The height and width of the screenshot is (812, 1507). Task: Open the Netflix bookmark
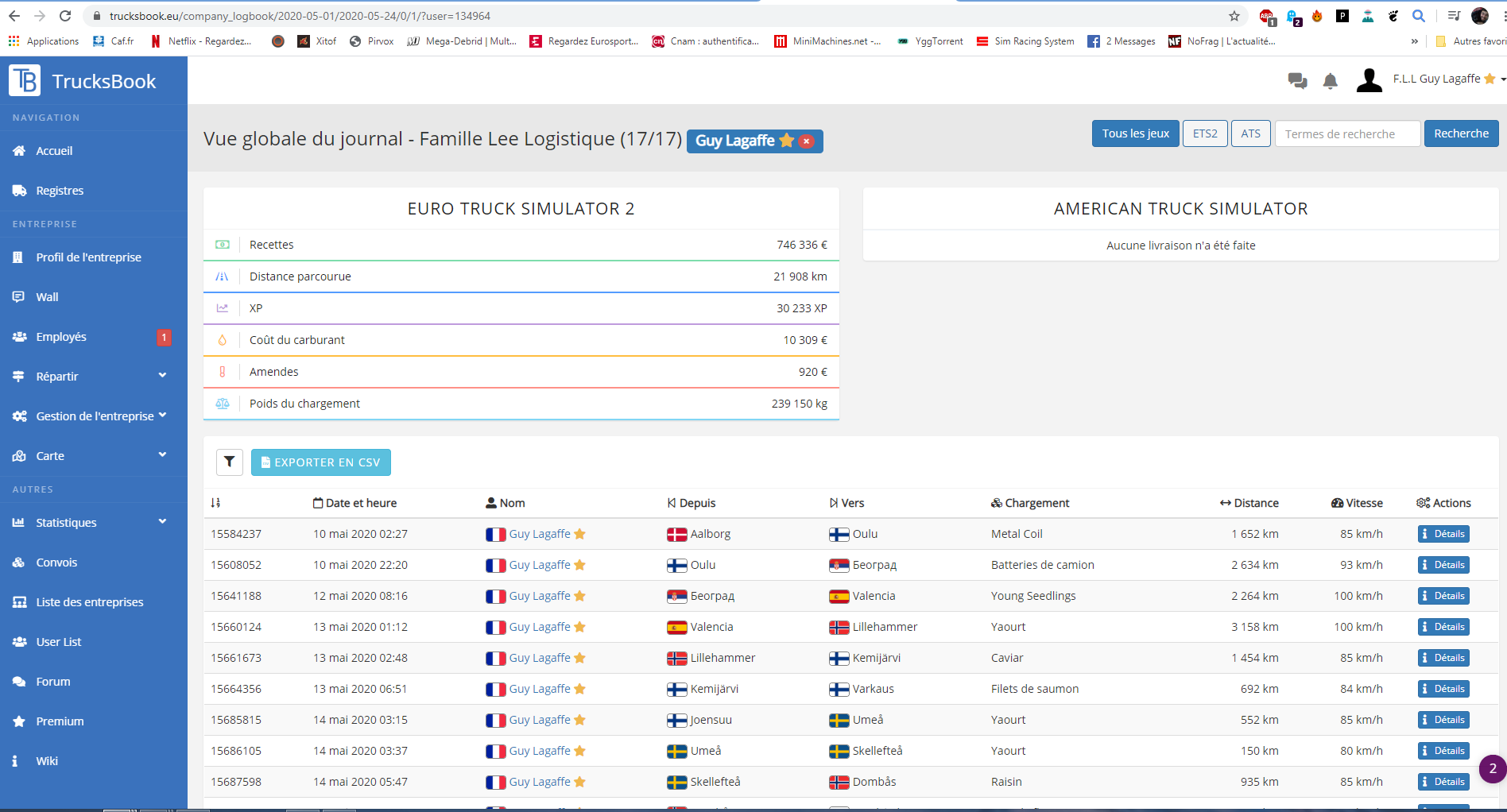[201, 41]
